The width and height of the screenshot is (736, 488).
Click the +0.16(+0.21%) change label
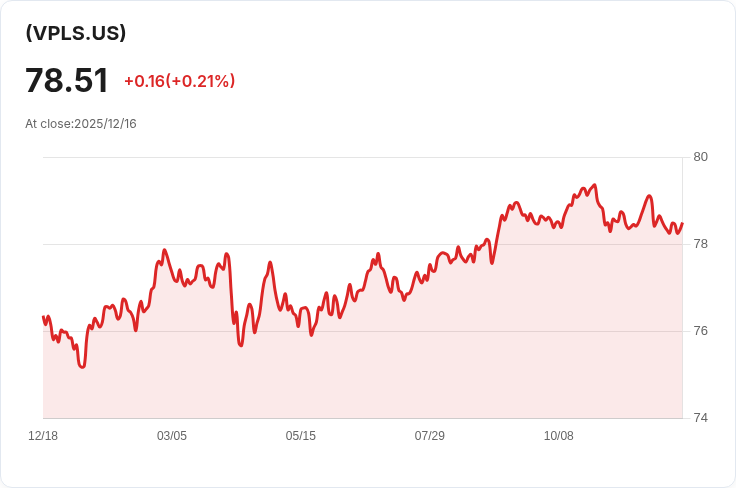[179, 81]
